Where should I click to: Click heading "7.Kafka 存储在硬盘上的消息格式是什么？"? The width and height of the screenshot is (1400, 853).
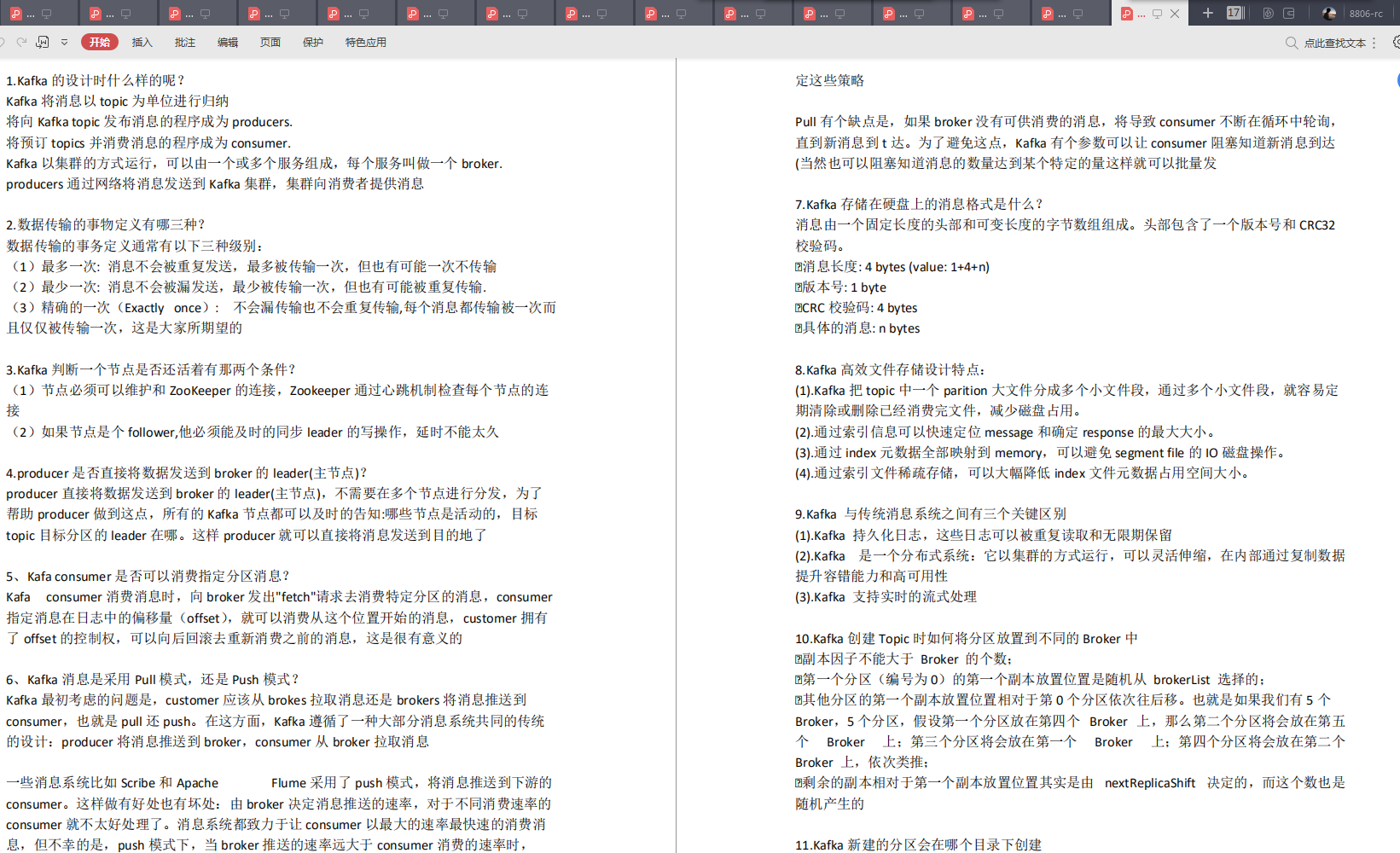[920, 204]
